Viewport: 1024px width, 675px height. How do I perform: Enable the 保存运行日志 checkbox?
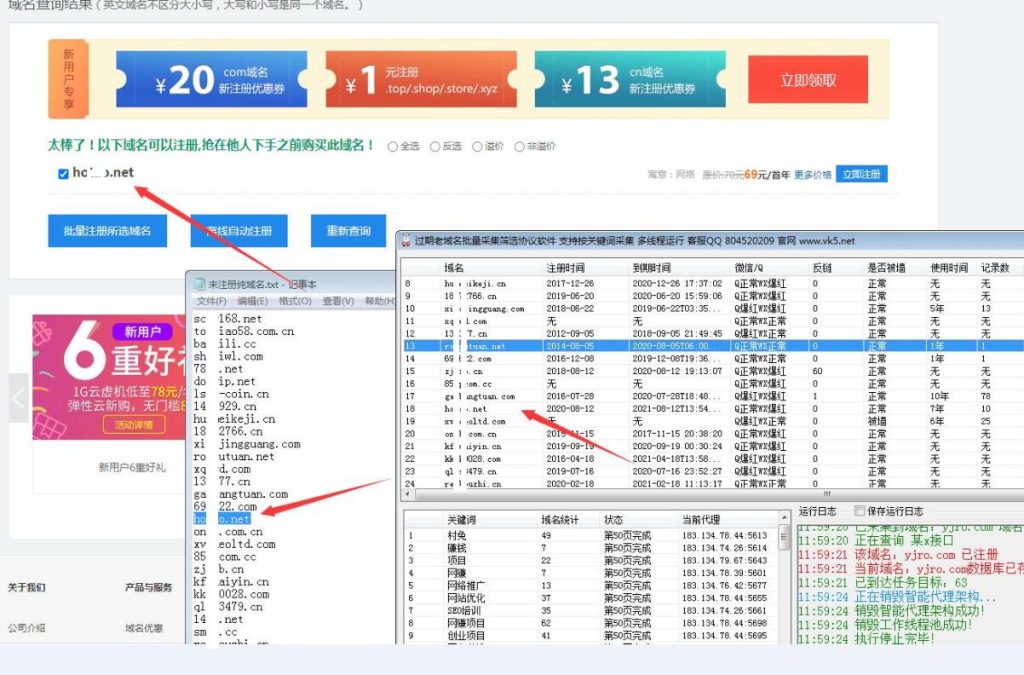[860, 510]
